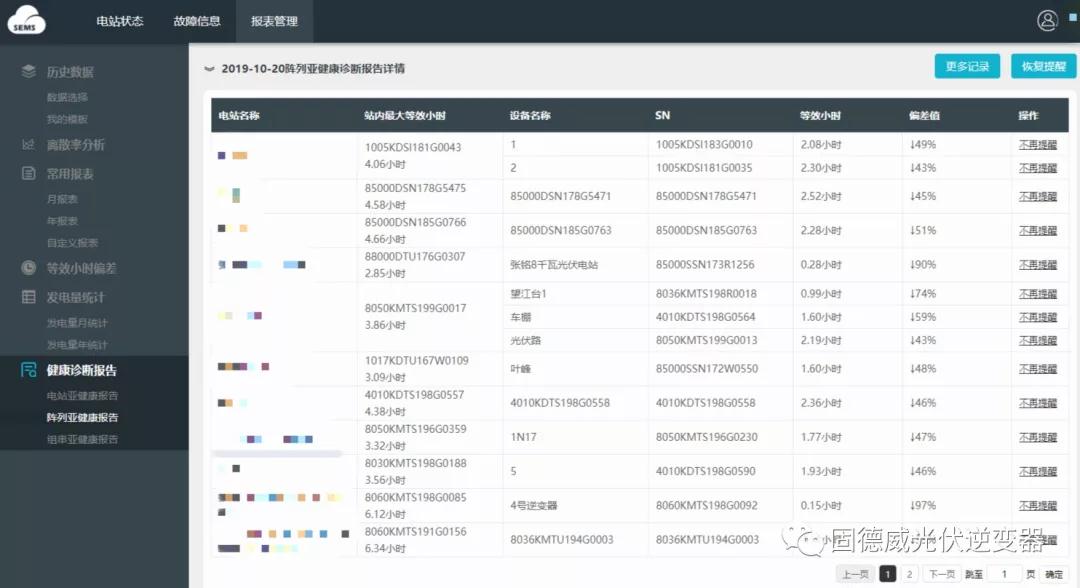Open the user profile icon

1047,20
